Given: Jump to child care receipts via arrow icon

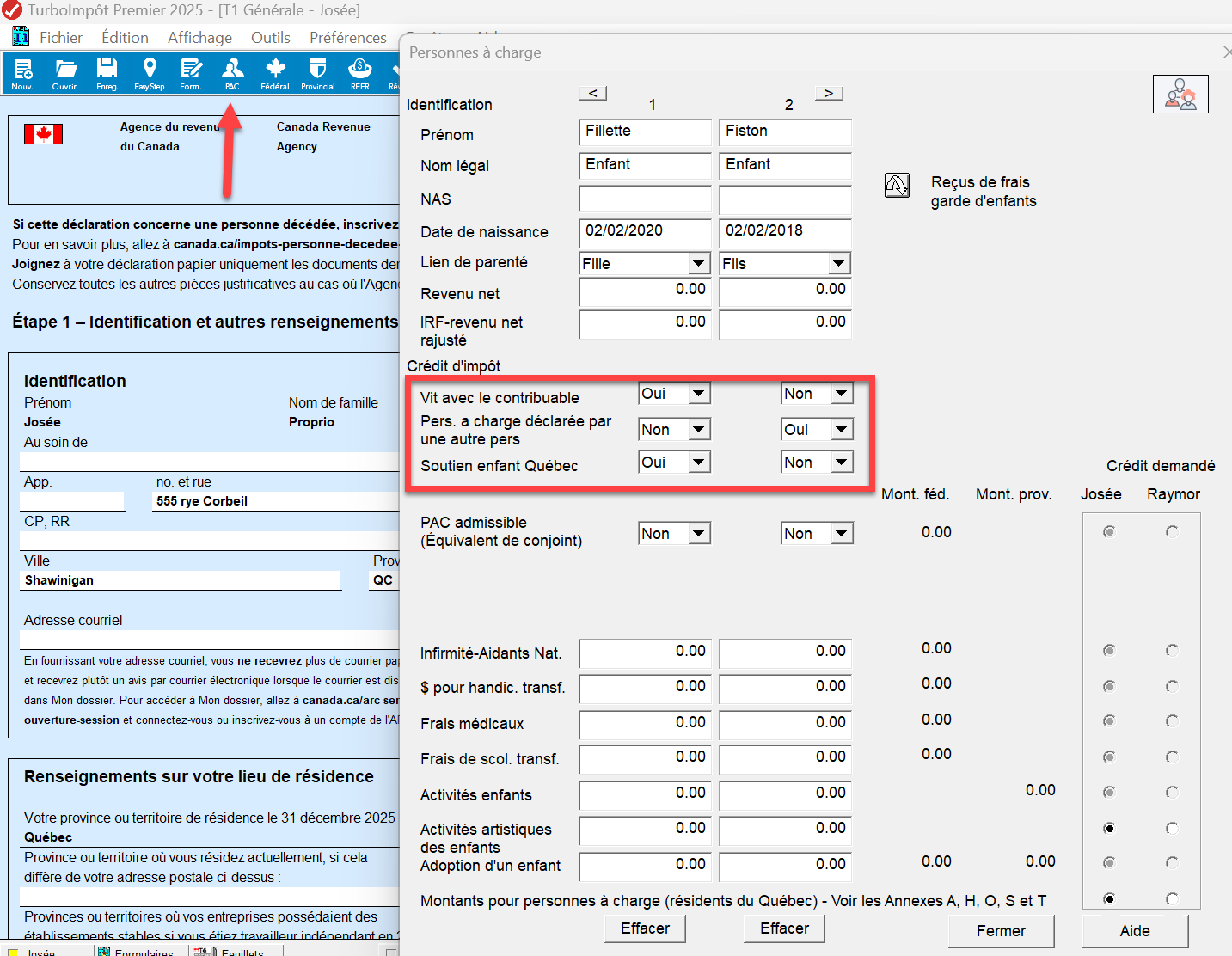Looking at the screenshot, I should click(x=897, y=185).
